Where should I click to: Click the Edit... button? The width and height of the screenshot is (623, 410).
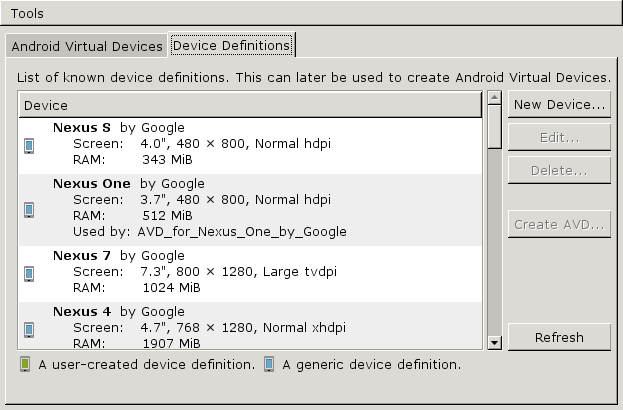point(559,137)
